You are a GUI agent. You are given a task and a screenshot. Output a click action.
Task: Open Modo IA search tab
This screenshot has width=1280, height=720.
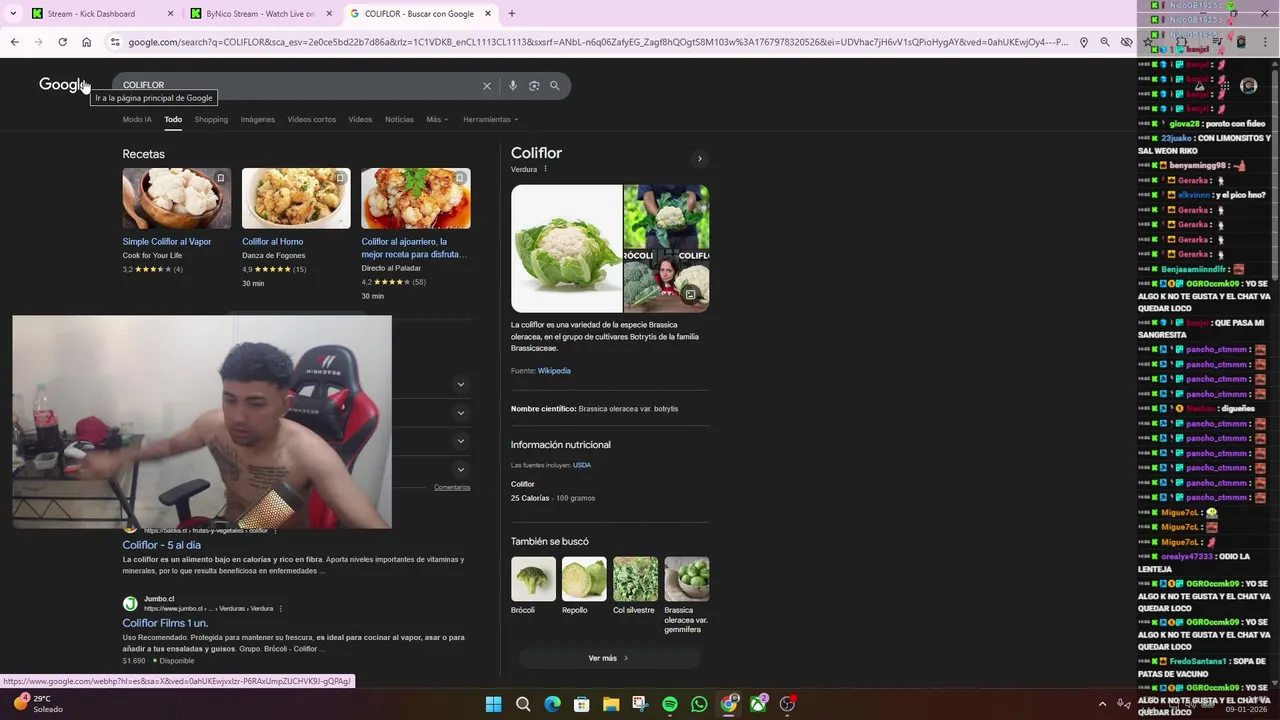(x=137, y=120)
